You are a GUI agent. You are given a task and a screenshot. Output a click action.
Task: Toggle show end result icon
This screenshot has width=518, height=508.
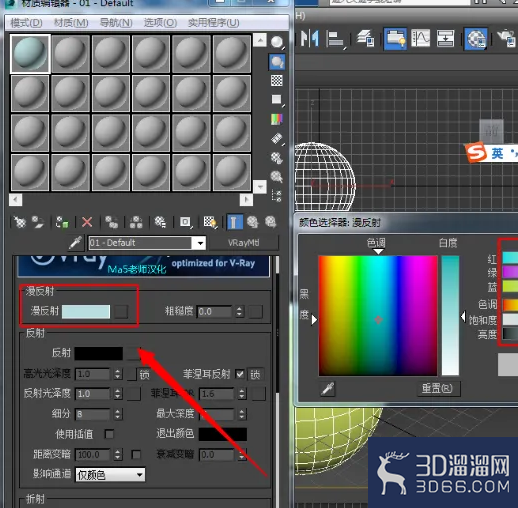[x=234, y=222]
